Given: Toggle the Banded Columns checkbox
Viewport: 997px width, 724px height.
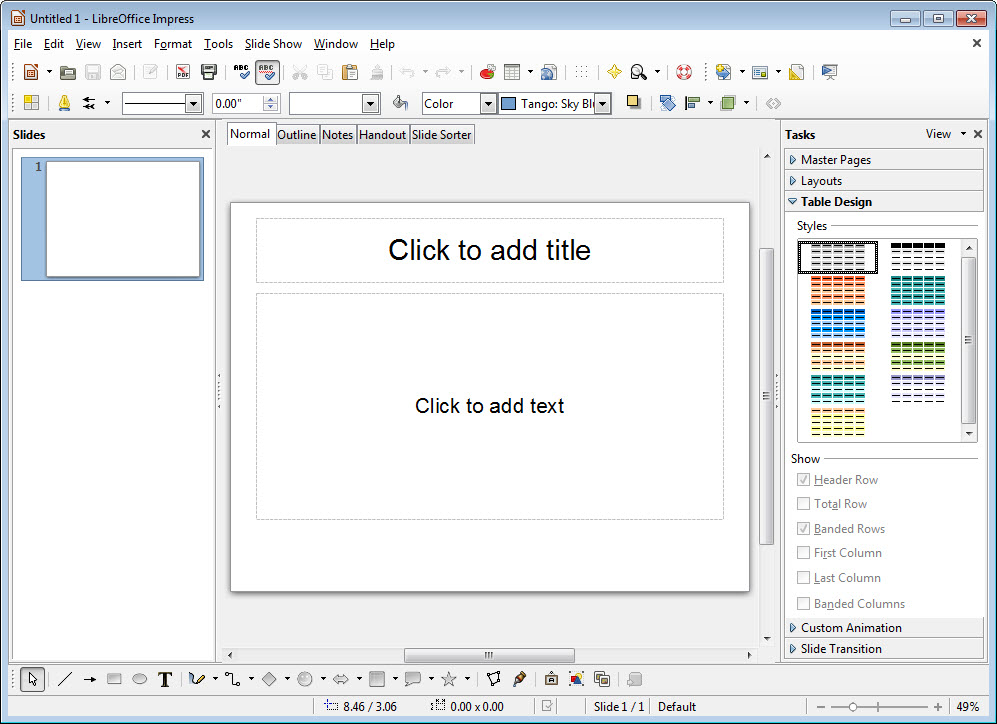Looking at the screenshot, I should [x=803, y=603].
